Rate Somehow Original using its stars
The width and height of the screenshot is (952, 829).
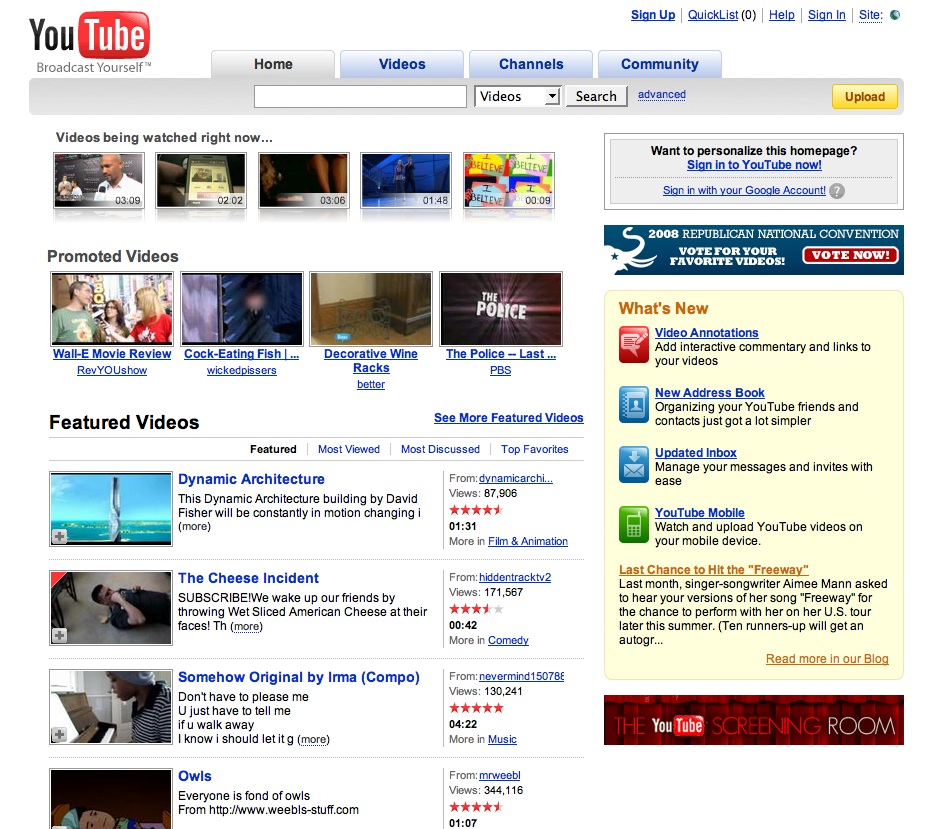click(476, 708)
